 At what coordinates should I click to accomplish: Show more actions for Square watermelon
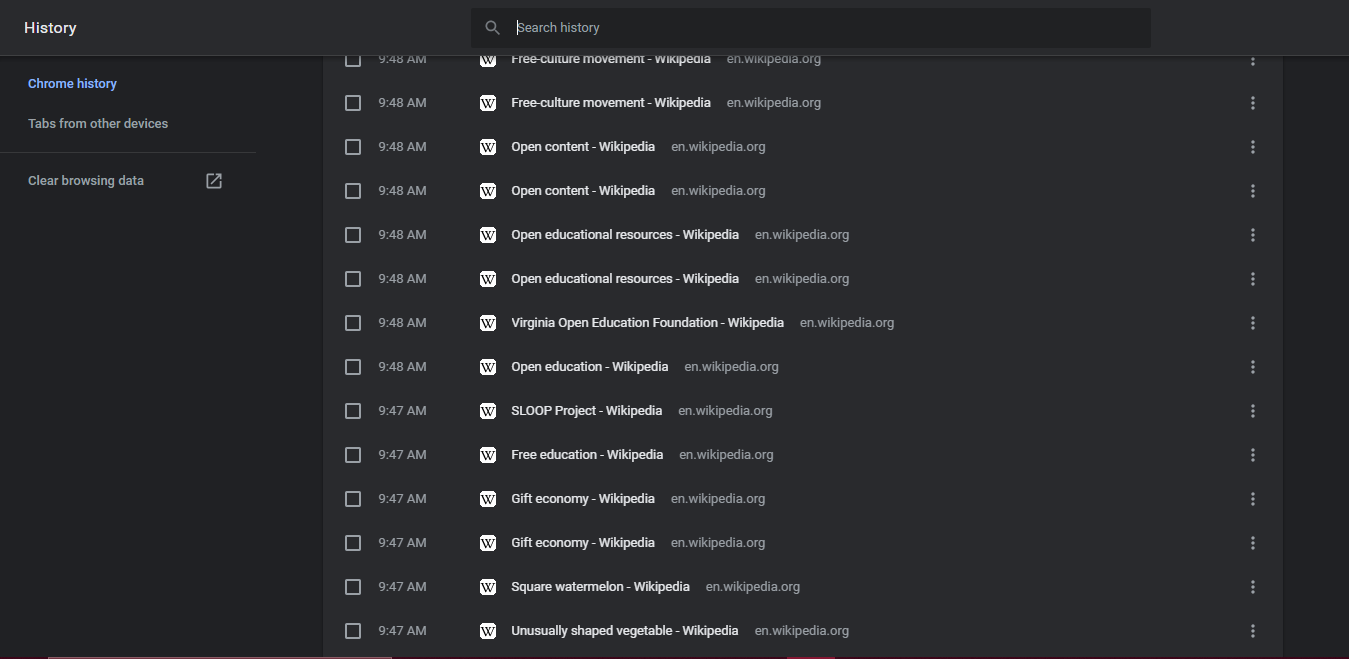pos(1253,587)
